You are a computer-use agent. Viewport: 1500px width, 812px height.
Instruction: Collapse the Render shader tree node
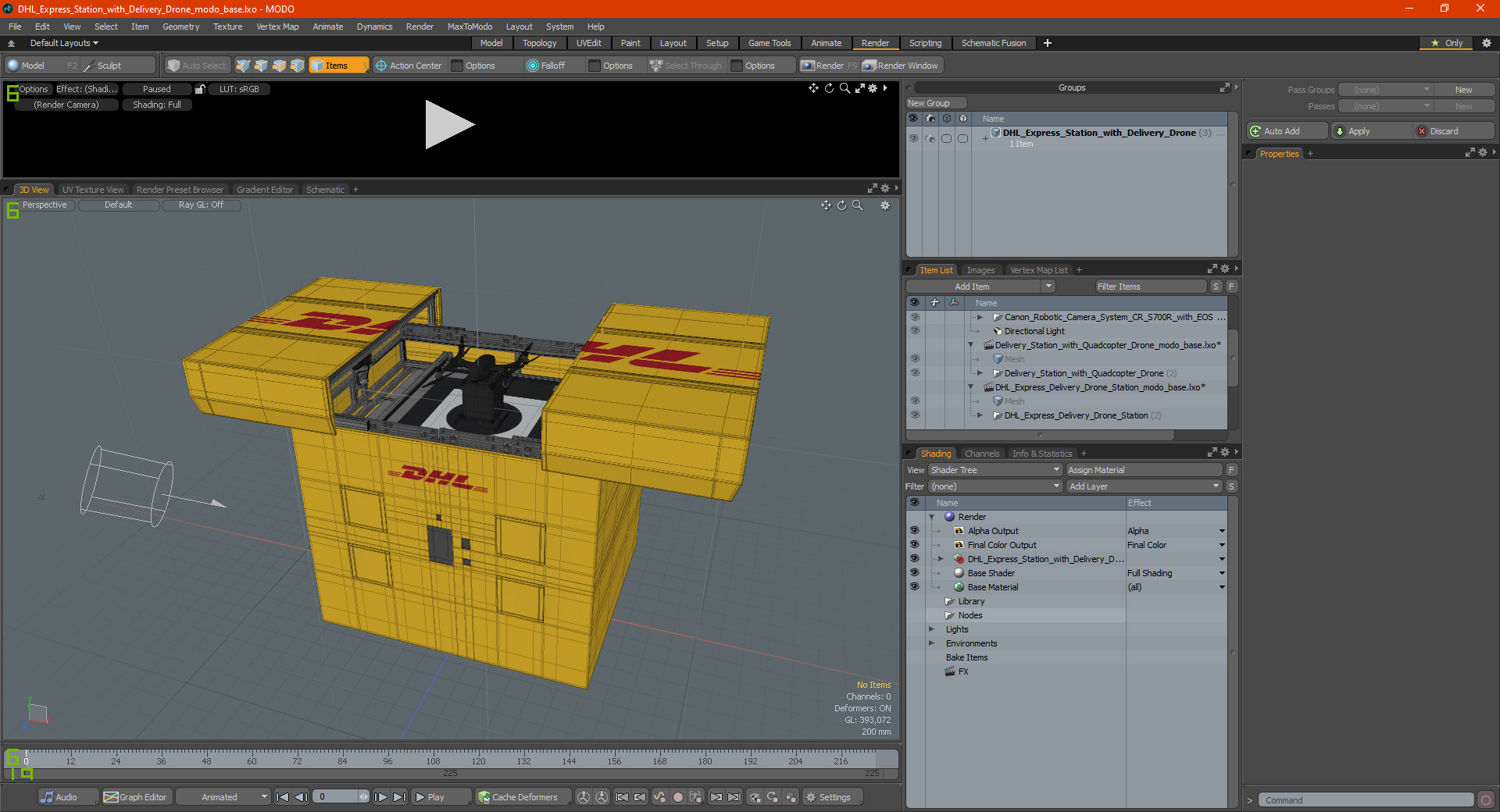coord(931,517)
